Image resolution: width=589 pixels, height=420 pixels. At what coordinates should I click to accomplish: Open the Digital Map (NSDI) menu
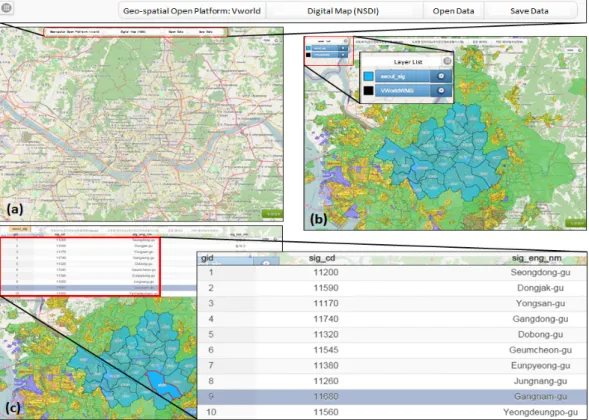(343, 11)
